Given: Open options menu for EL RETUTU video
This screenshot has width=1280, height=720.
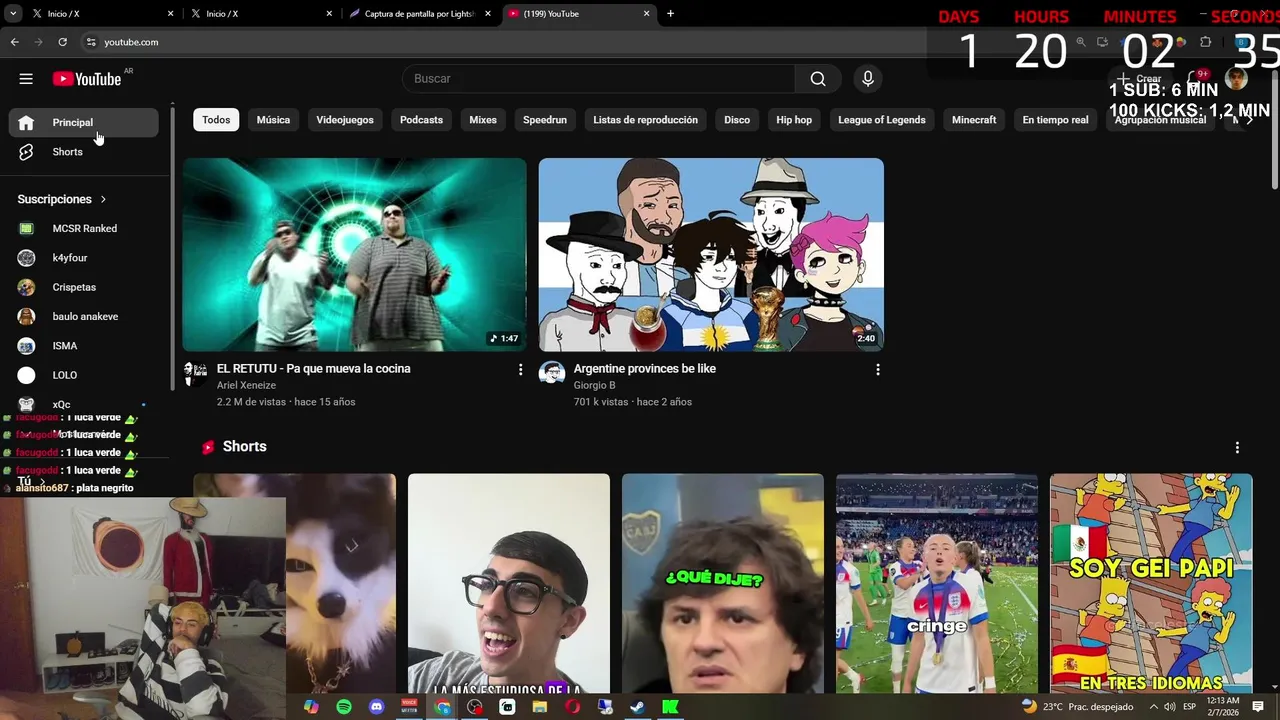Looking at the screenshot, I should pyautogui.click(x=520, y=370).
